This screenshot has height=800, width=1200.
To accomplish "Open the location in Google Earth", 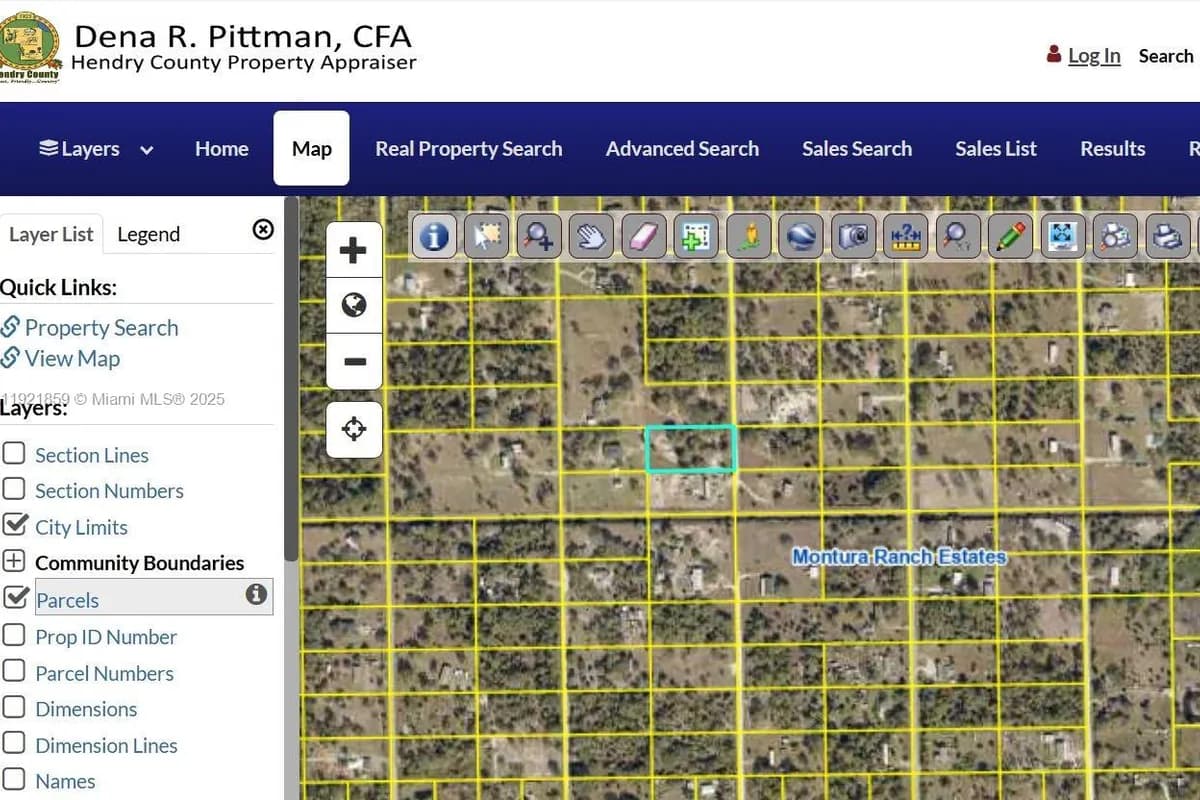I will (x=801, y=236).
